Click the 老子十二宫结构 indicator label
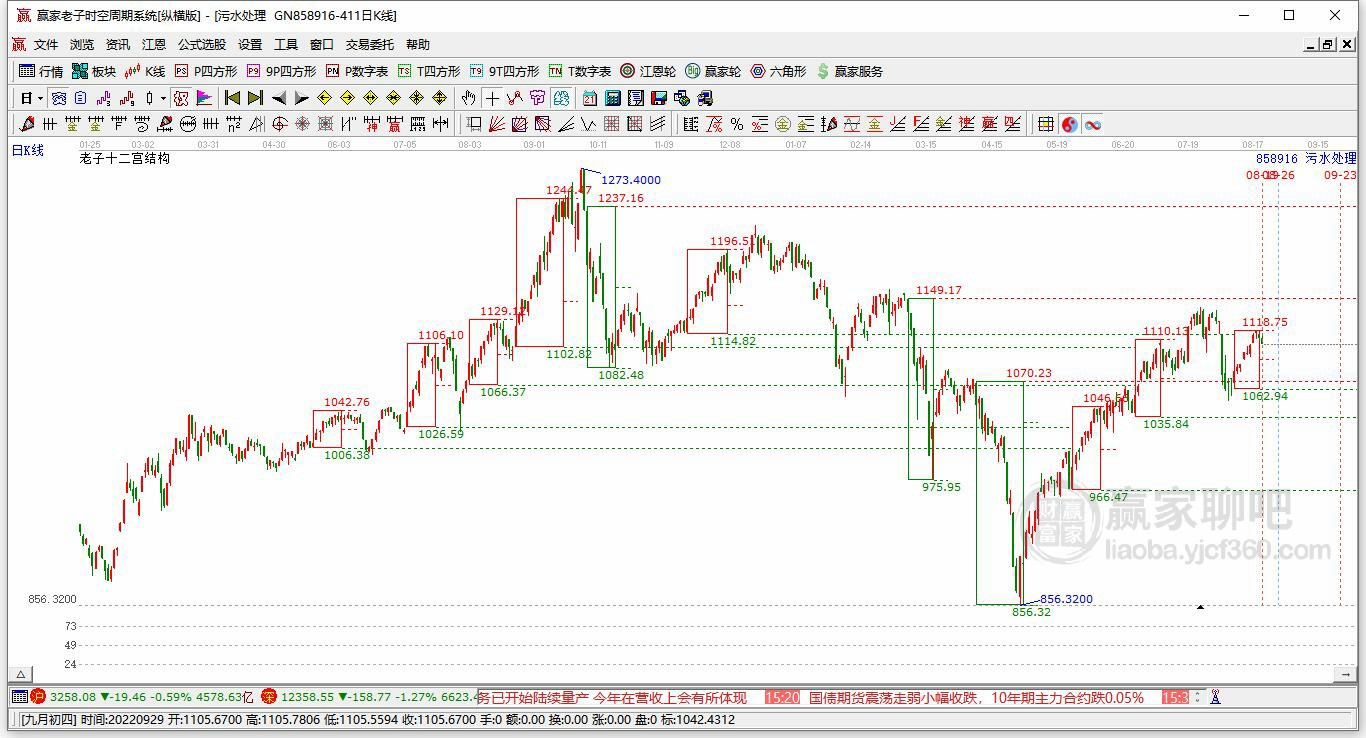1366x738 pixels. (x=125, y=158)
